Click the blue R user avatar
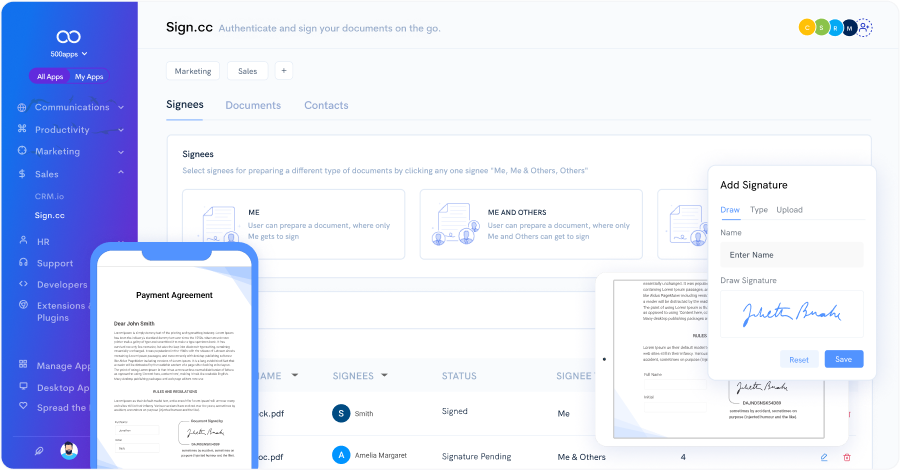Screen dimensions: 900x470 pos(836,28)
